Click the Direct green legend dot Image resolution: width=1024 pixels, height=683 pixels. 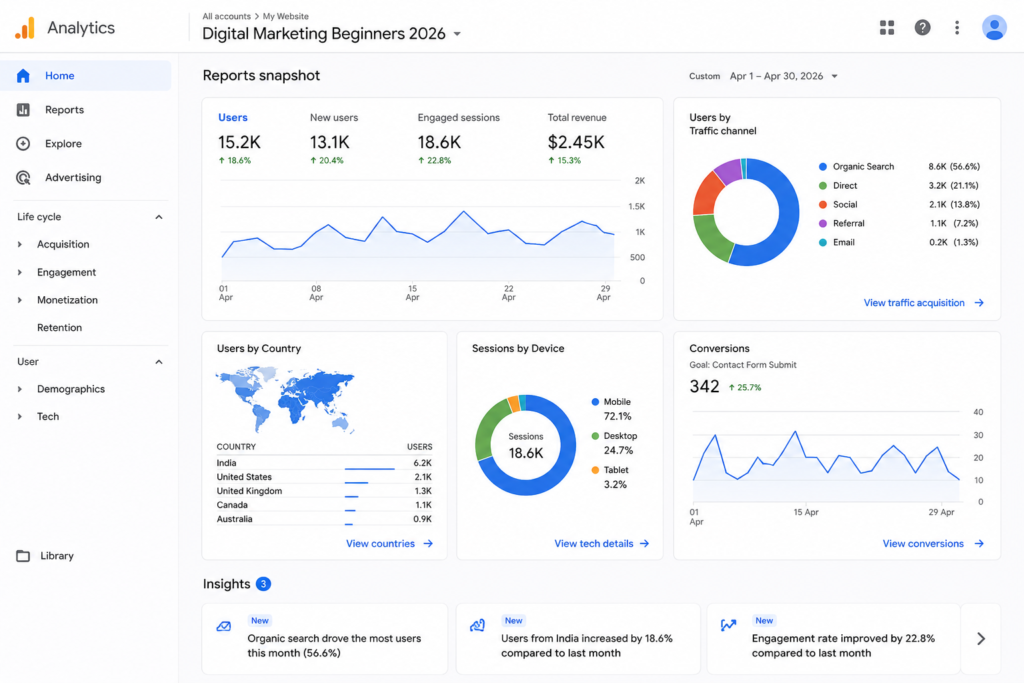tap(823, 185)
